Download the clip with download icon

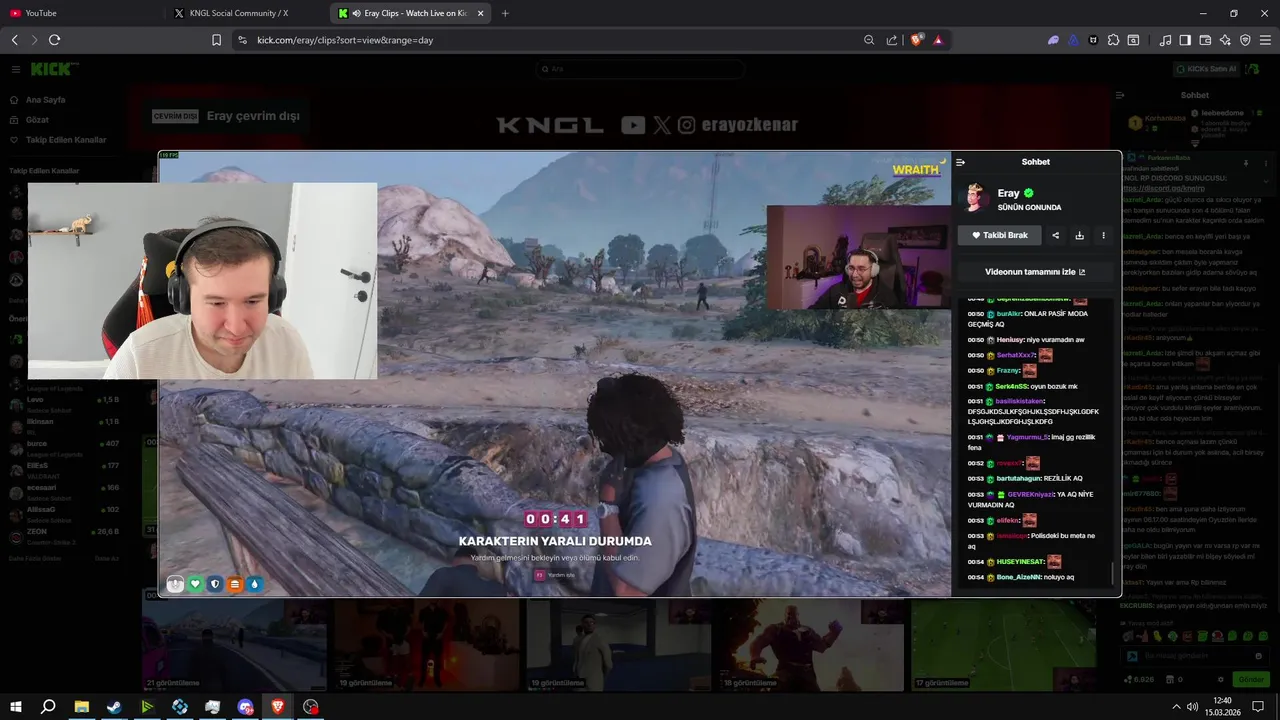click(1079, 235)
